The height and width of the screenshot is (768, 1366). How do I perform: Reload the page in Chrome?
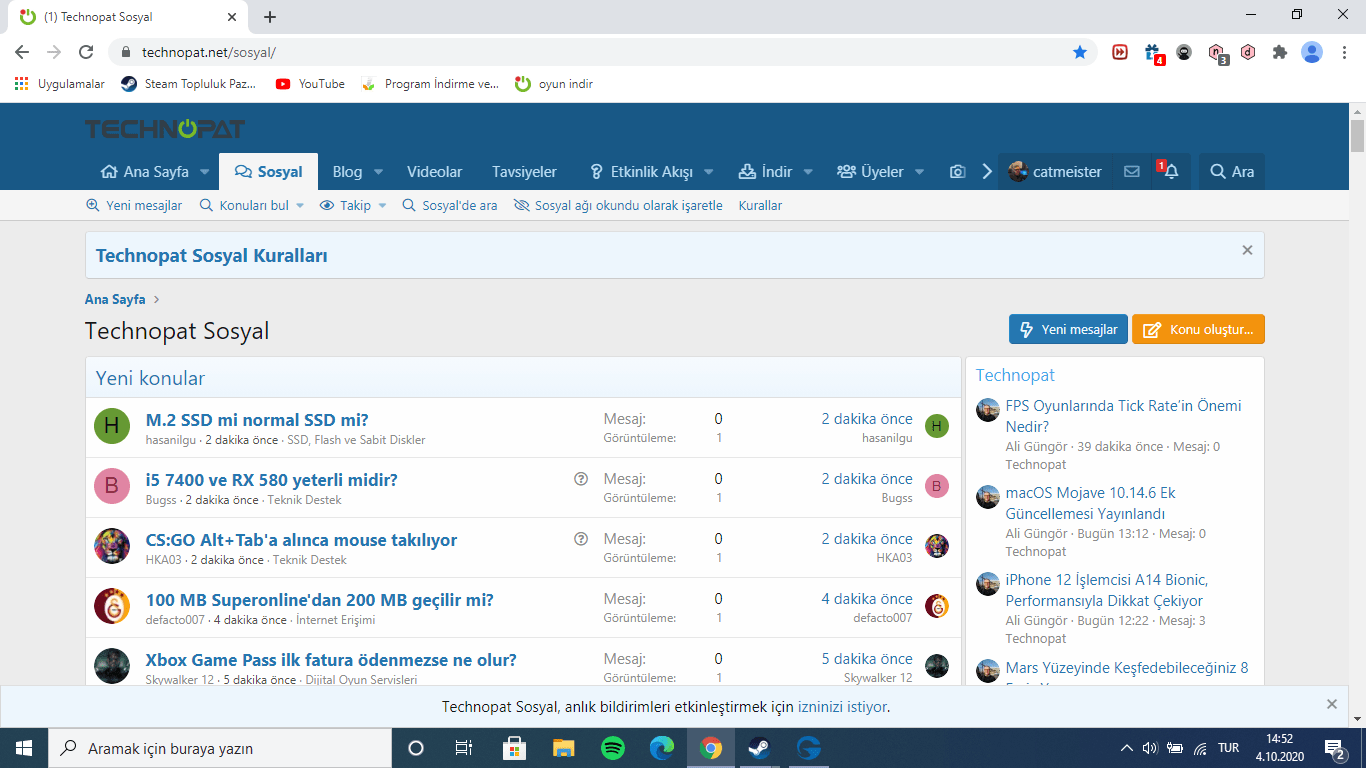click(86, 52)
